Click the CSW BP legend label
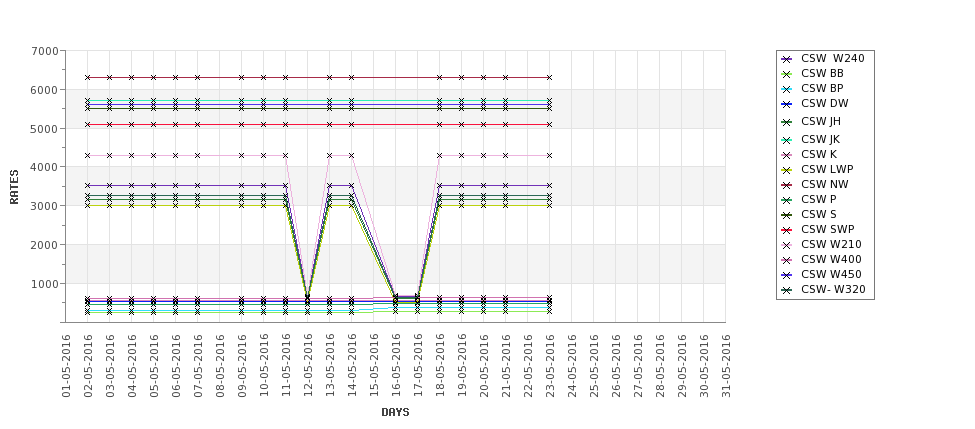 pos(822,88)
